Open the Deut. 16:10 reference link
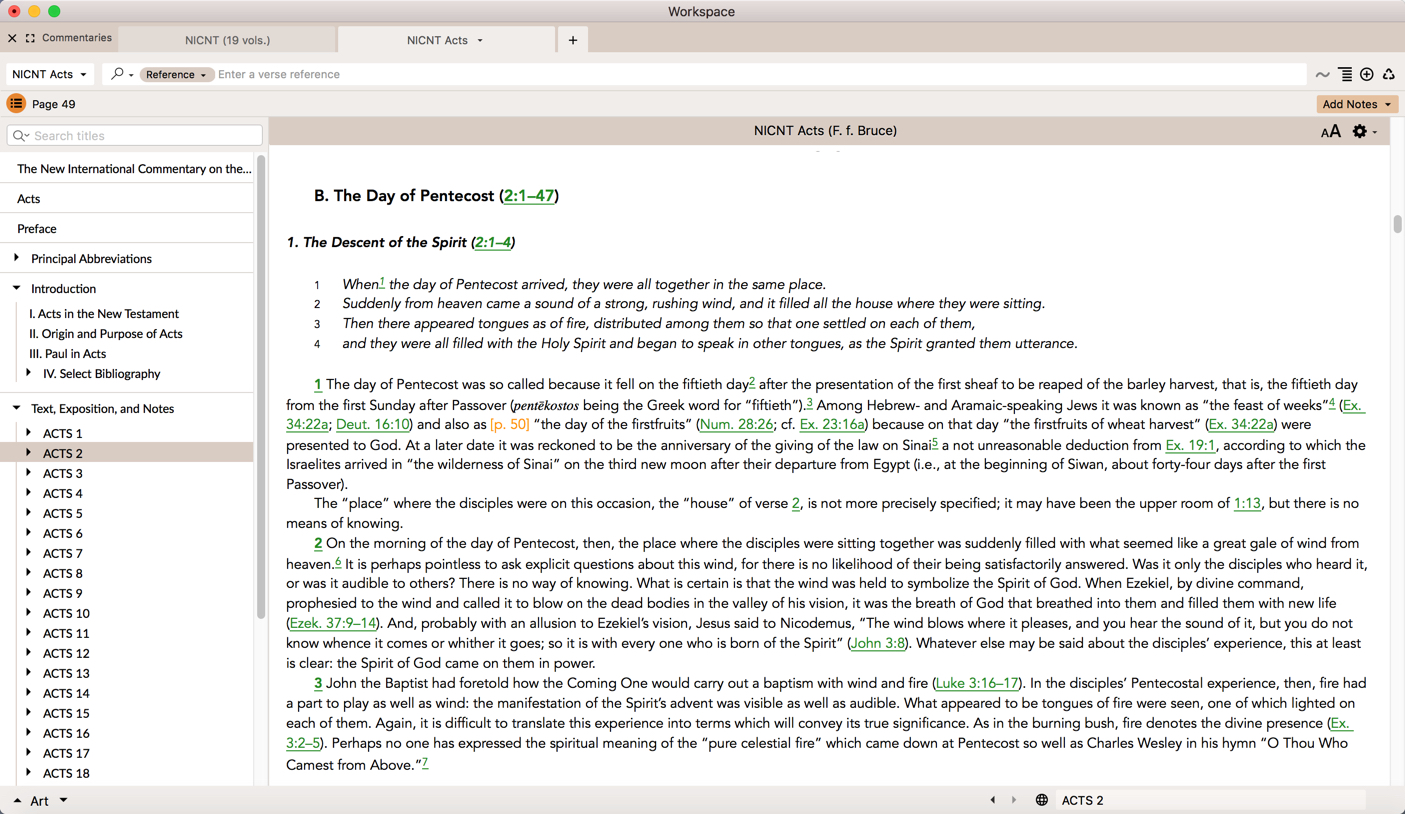Viewport: 1405px width, 814px height. (372, 425)
